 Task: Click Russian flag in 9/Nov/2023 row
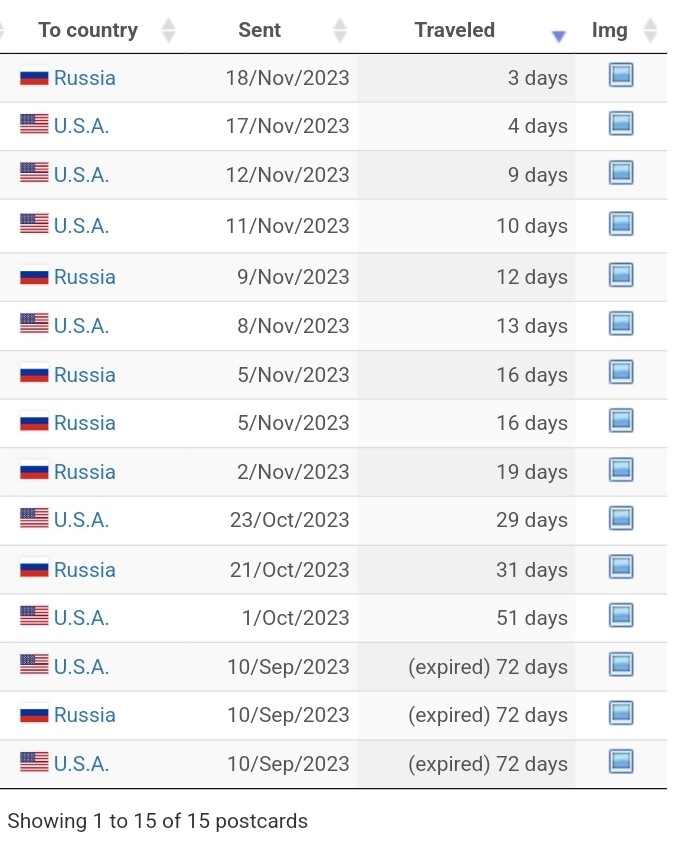click(34, 277)
